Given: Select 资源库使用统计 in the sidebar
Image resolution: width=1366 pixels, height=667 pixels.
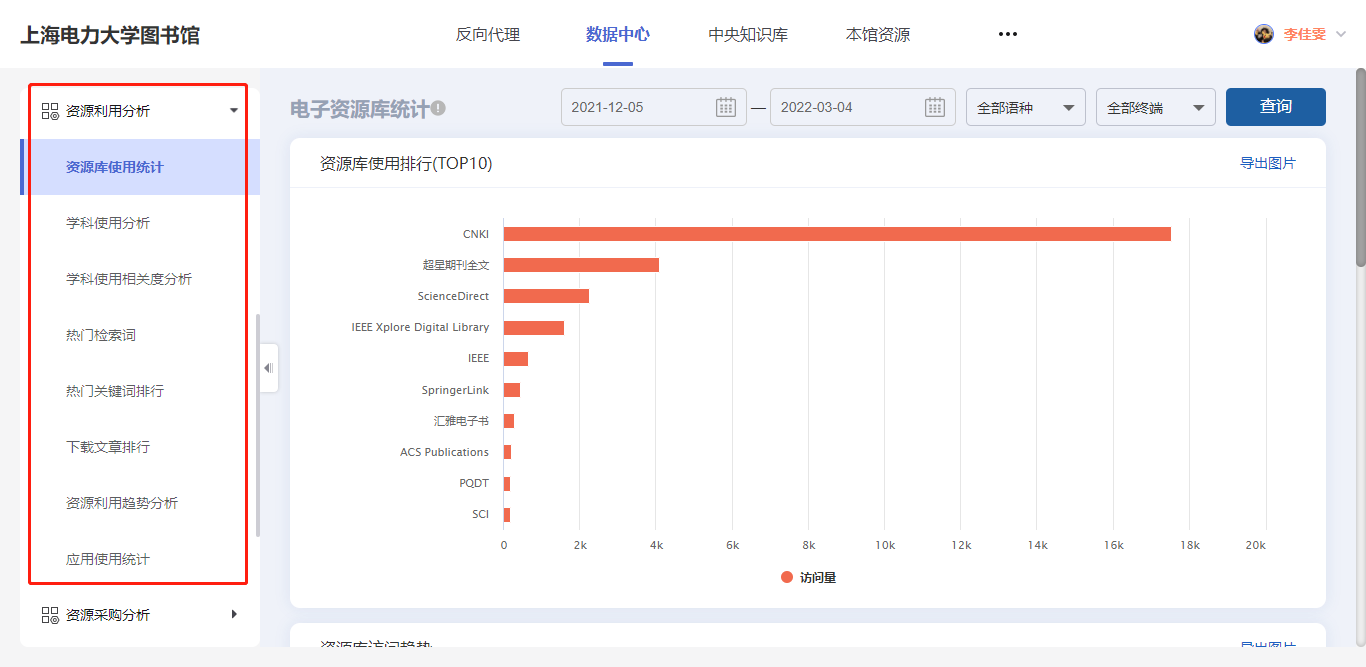Looking at the screenshot, I should coord(140,167).
